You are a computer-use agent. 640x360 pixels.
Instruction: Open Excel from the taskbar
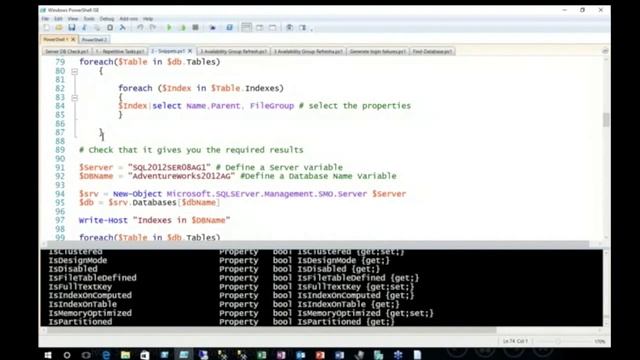coord(262,355)
